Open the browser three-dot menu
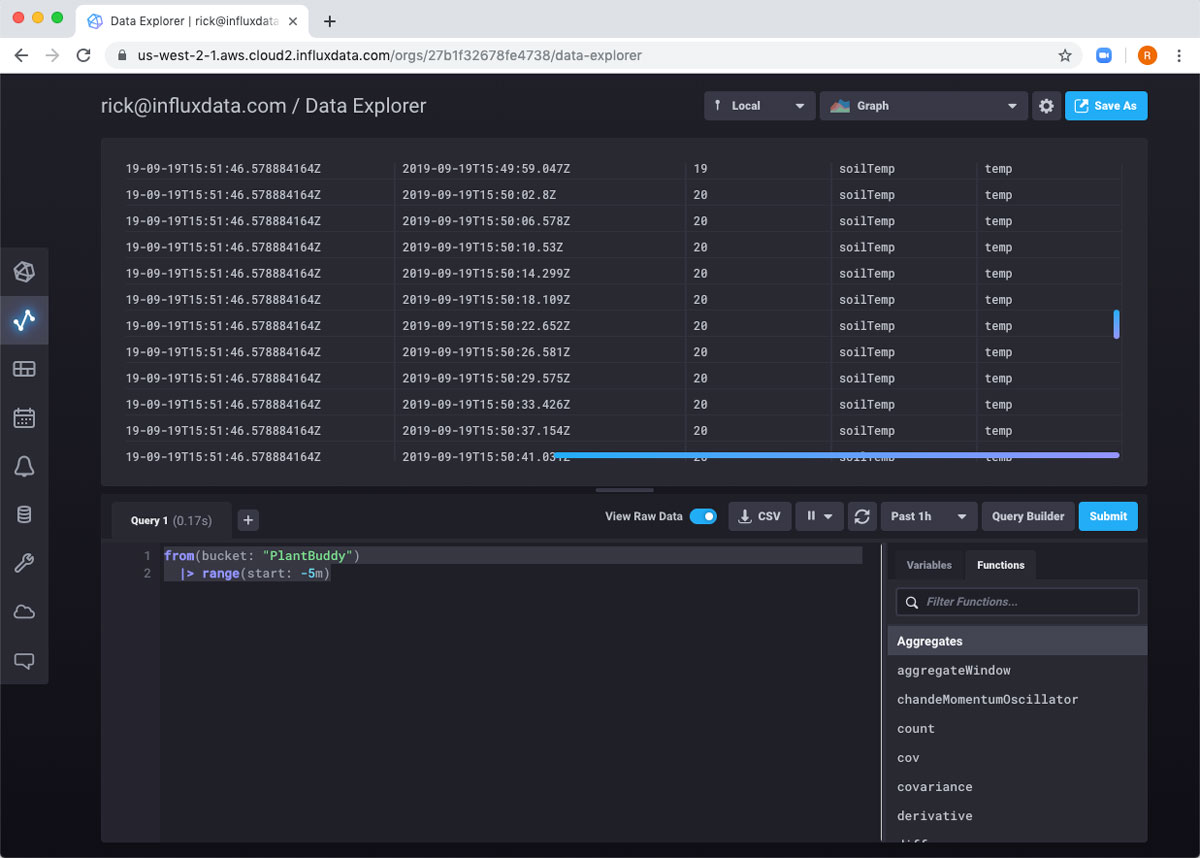The image size is (1200, 858). point(1180,56)
